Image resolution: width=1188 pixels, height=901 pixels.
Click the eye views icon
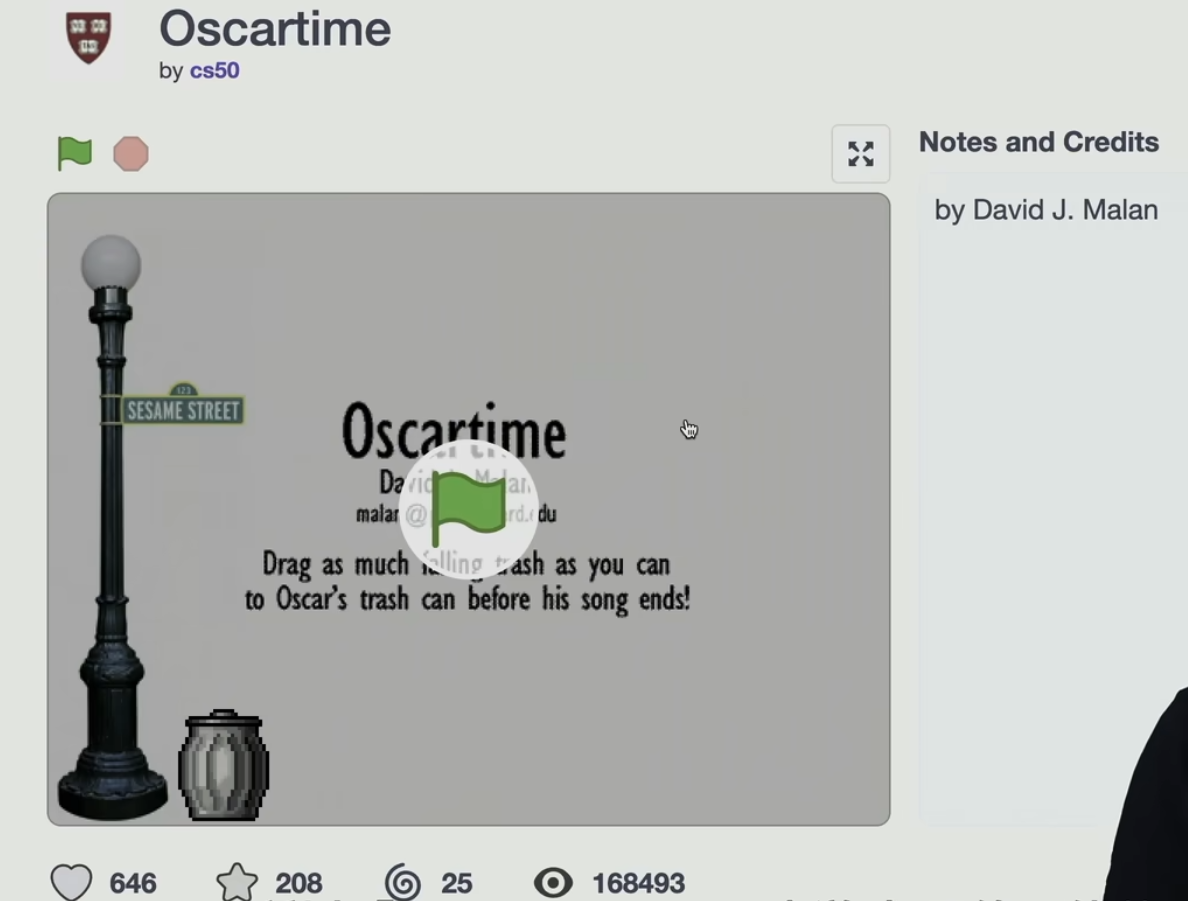[553, 883]
